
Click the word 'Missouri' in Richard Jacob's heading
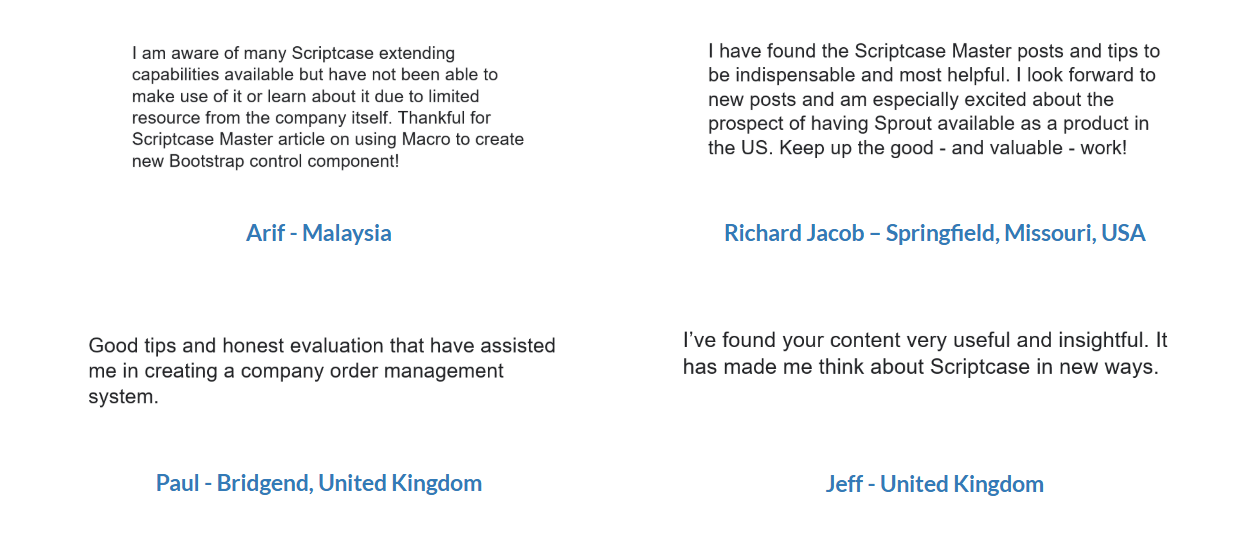coord(1050,233)
